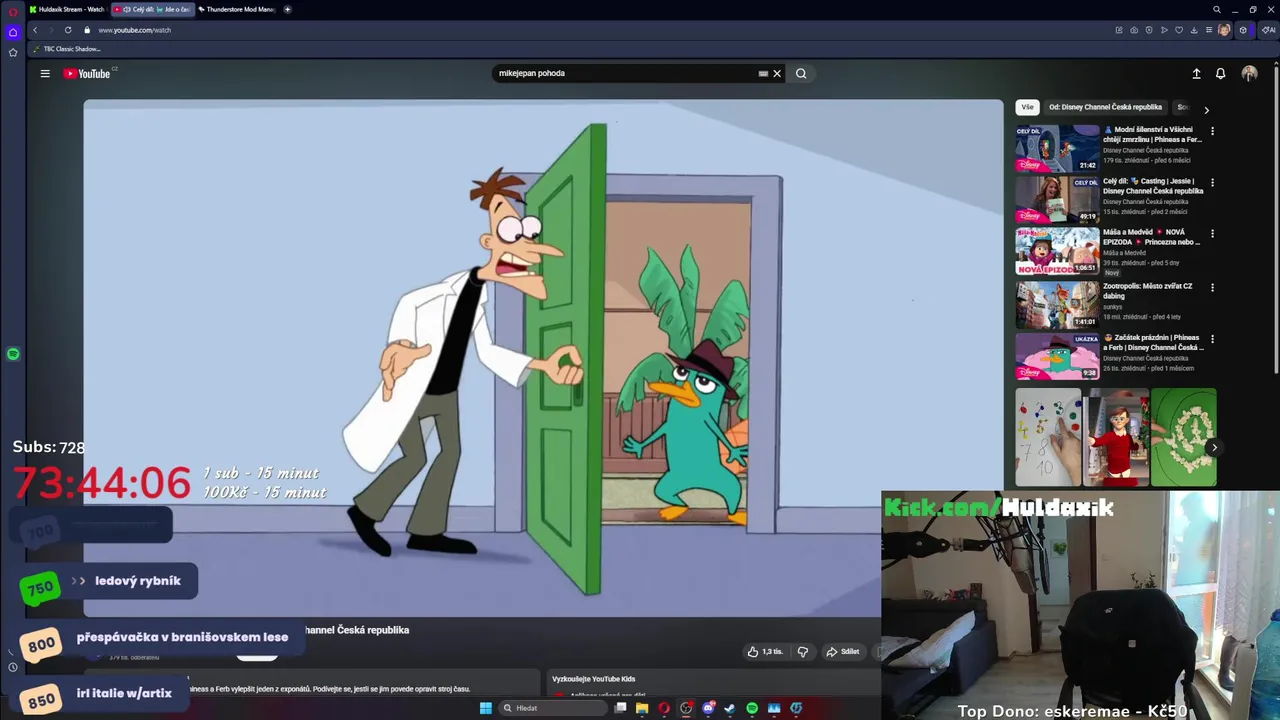The image size is (1280, 720).
Task: Click the Hledat taskbar search box
Action: point(554,708)
